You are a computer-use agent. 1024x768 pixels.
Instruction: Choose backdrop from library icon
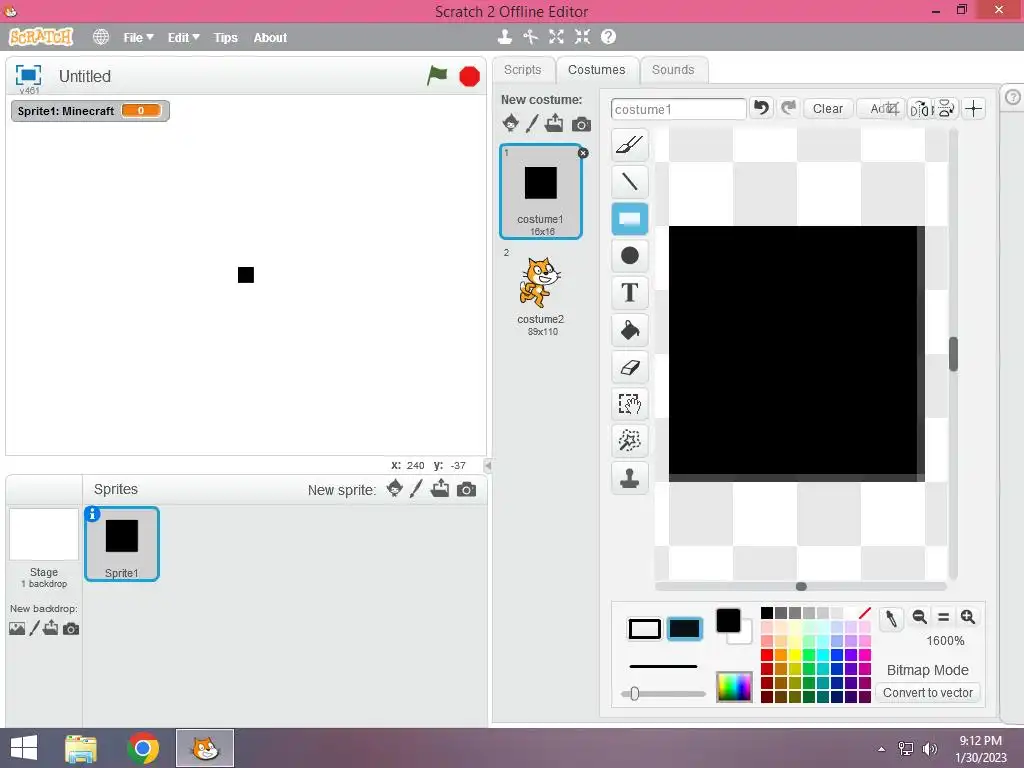17,628
